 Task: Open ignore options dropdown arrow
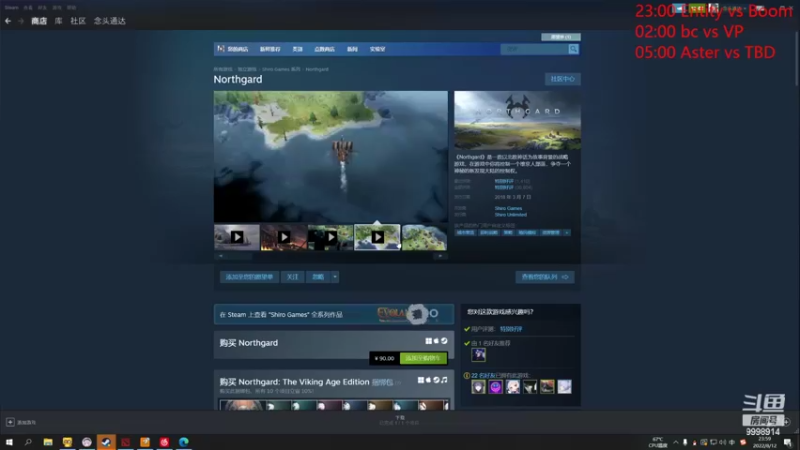tap(335, 277)
